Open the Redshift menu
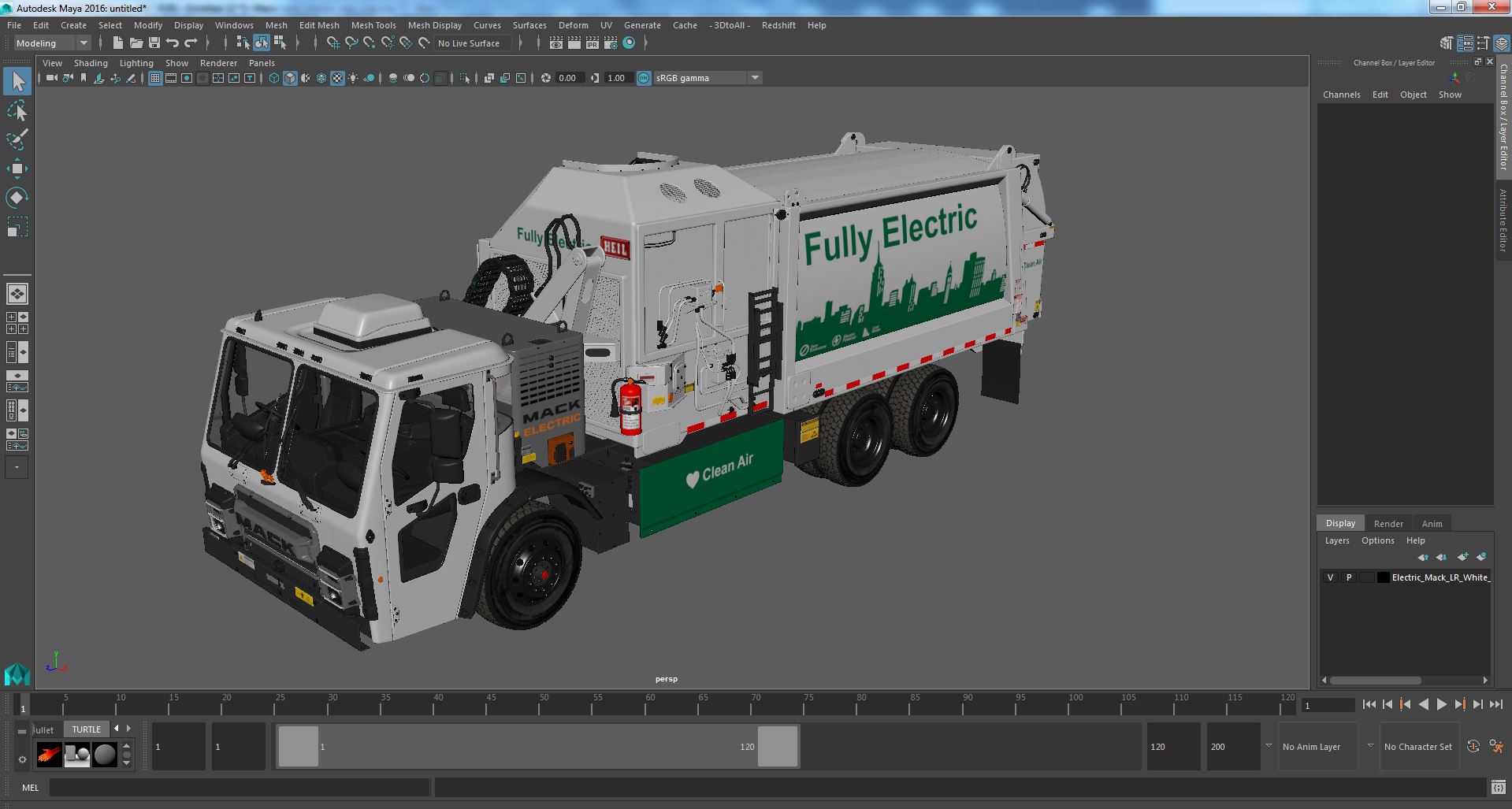The height and width of the screenshot is (809, 1512). (x=778, y=25)
